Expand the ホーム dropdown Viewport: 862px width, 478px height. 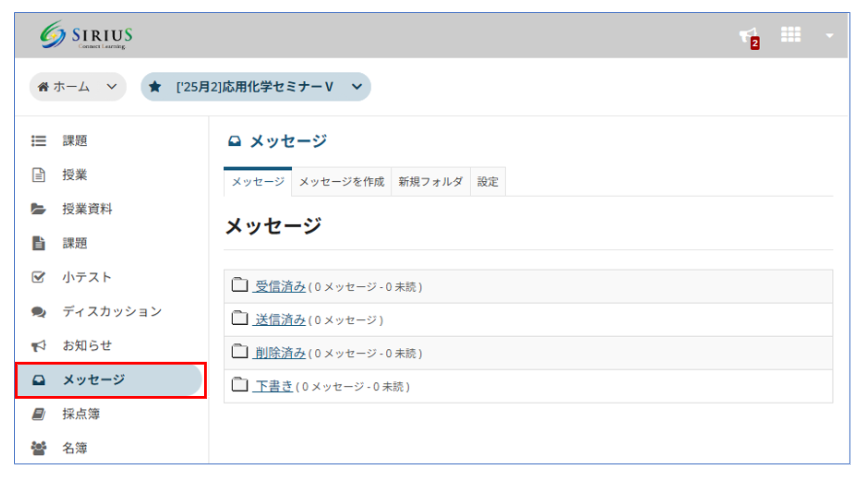point(78,87)
